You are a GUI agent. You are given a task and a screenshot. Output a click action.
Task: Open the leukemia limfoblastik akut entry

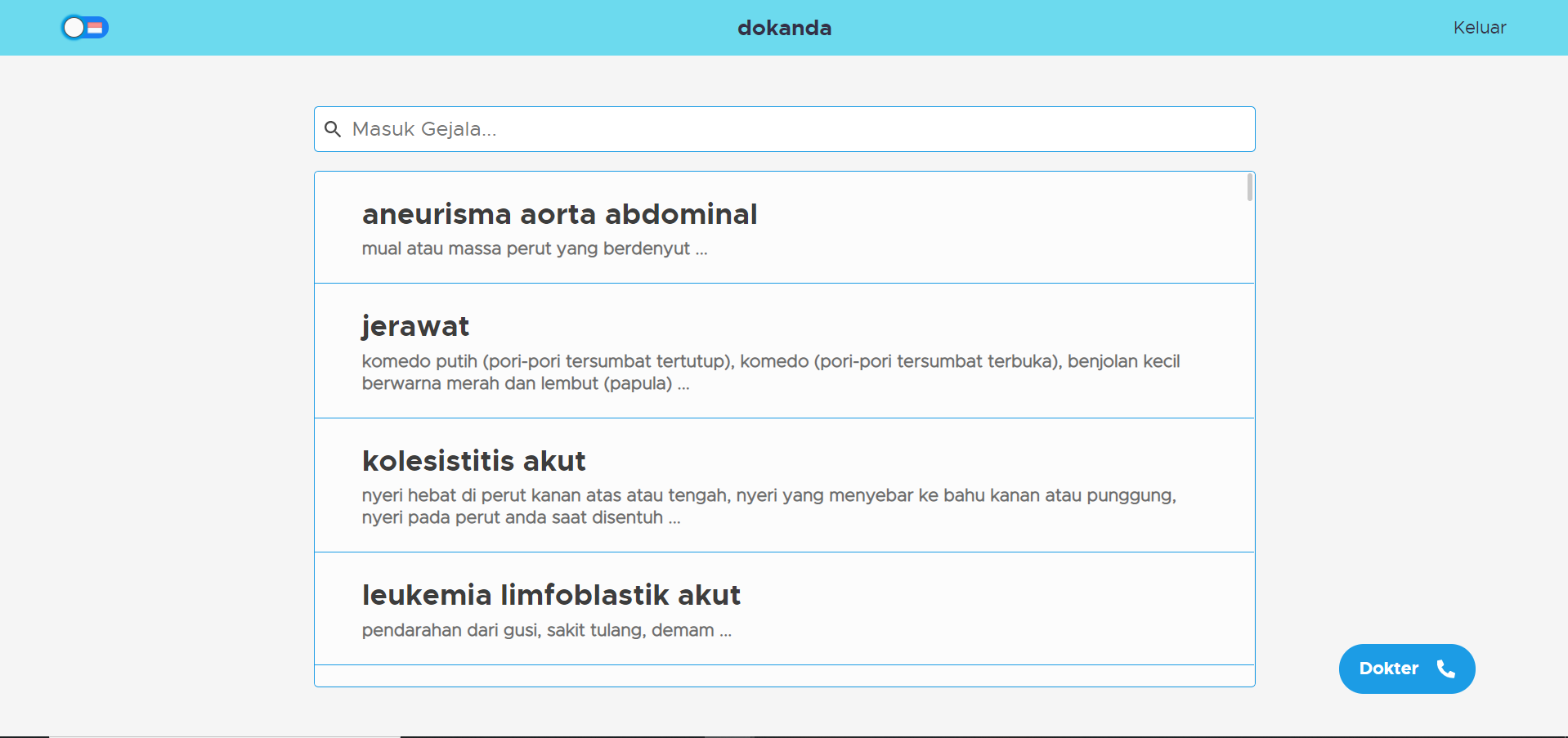(x=784, y=609)
